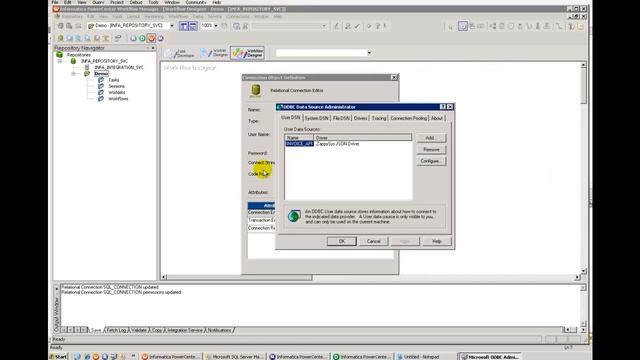Open the Debug menu in top menu bar

tap(136, 2)
